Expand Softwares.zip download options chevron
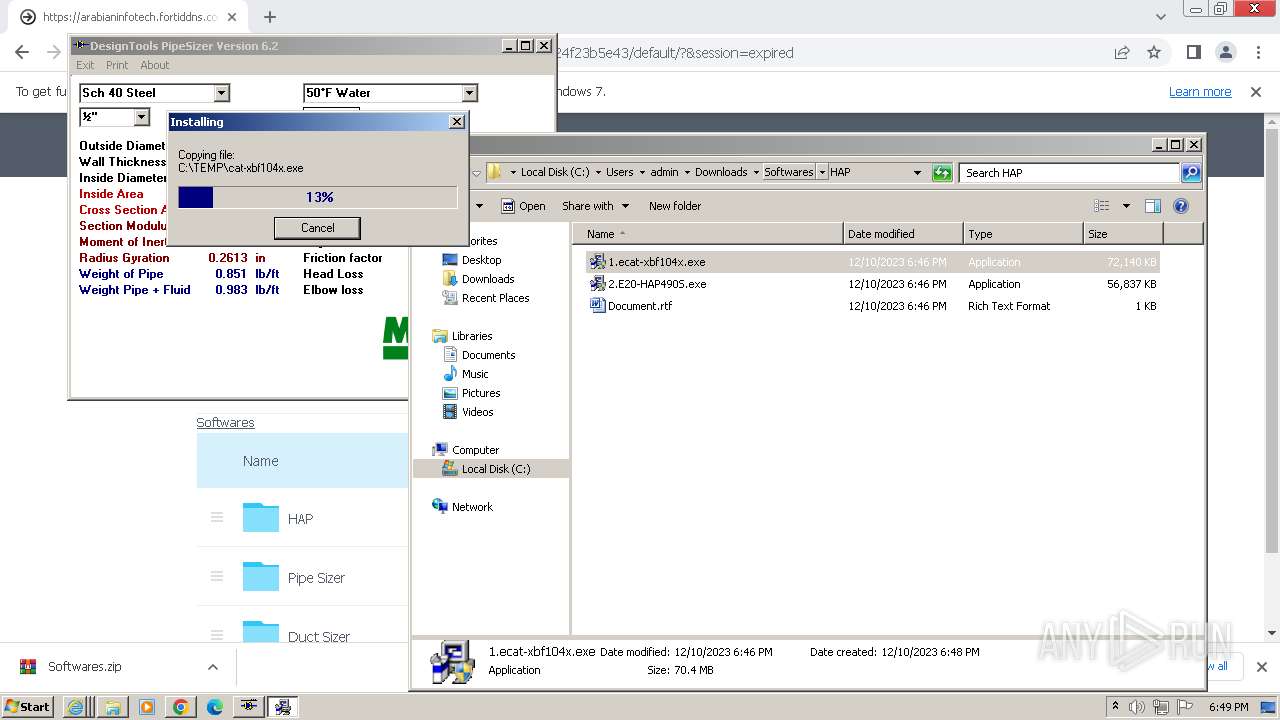Screen dimensions: 1280x720 click(x=213, y=667)
